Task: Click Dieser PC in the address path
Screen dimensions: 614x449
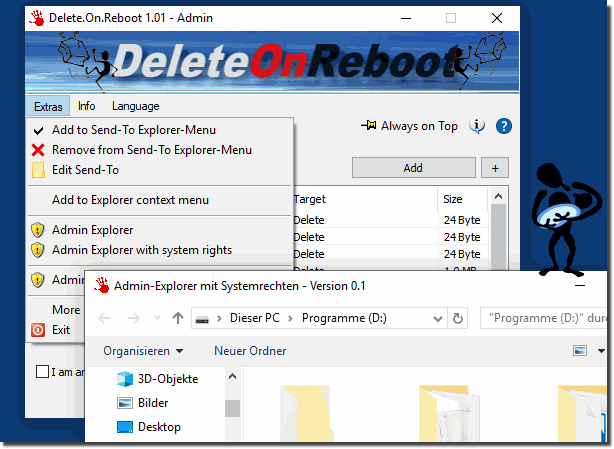Action: click(255, 318)
